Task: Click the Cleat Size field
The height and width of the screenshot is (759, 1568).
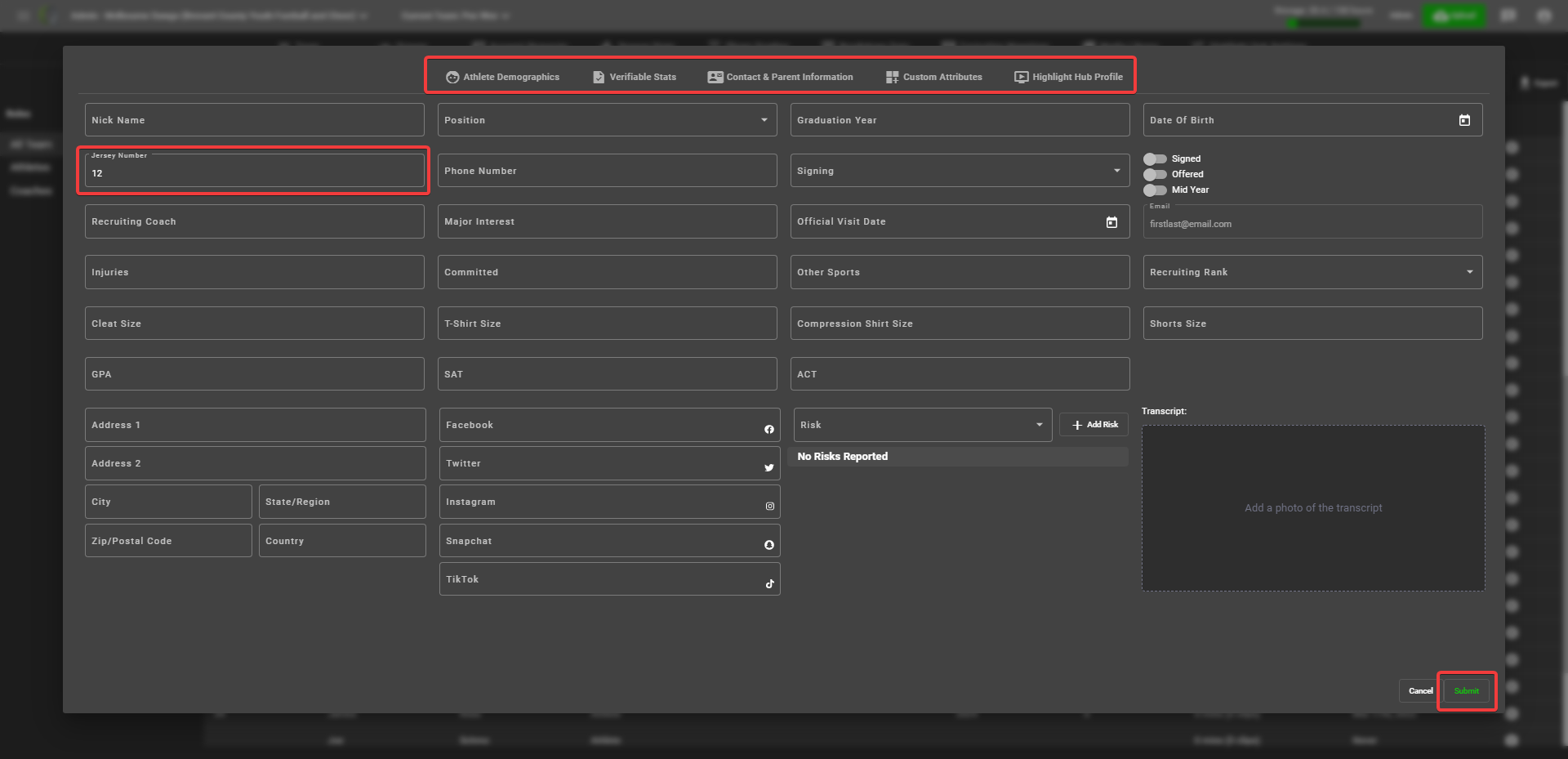Action: point(255,324)
